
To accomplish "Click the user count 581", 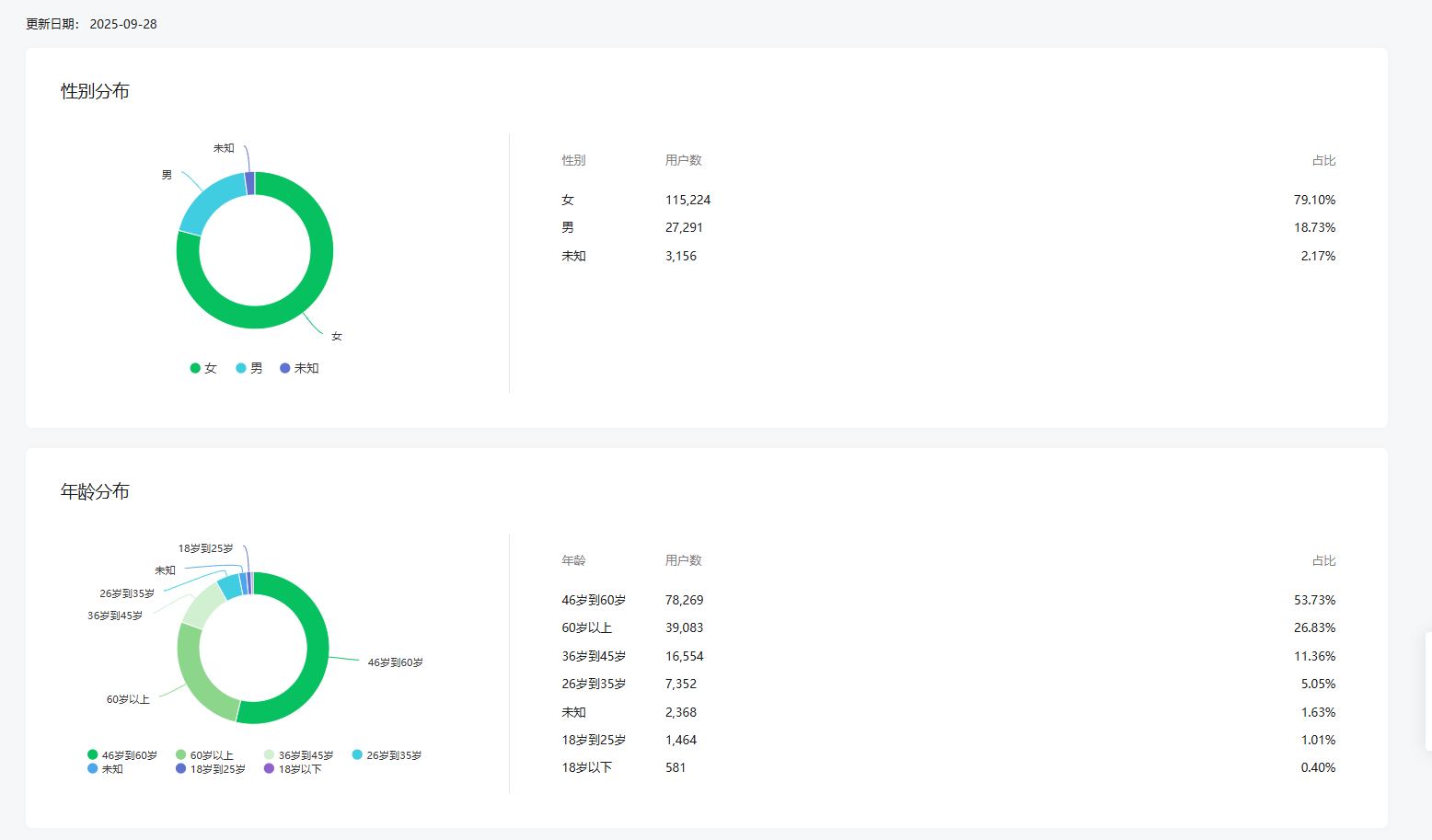I will tap(676, 767).
